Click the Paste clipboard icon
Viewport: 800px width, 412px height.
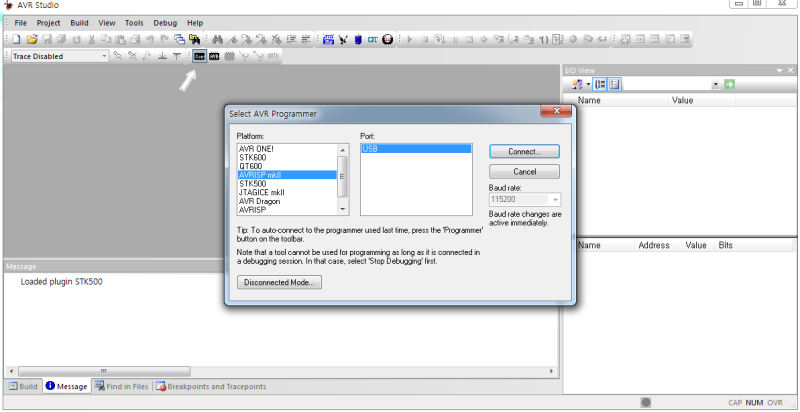pyautogui.click(x=120, y=39)
